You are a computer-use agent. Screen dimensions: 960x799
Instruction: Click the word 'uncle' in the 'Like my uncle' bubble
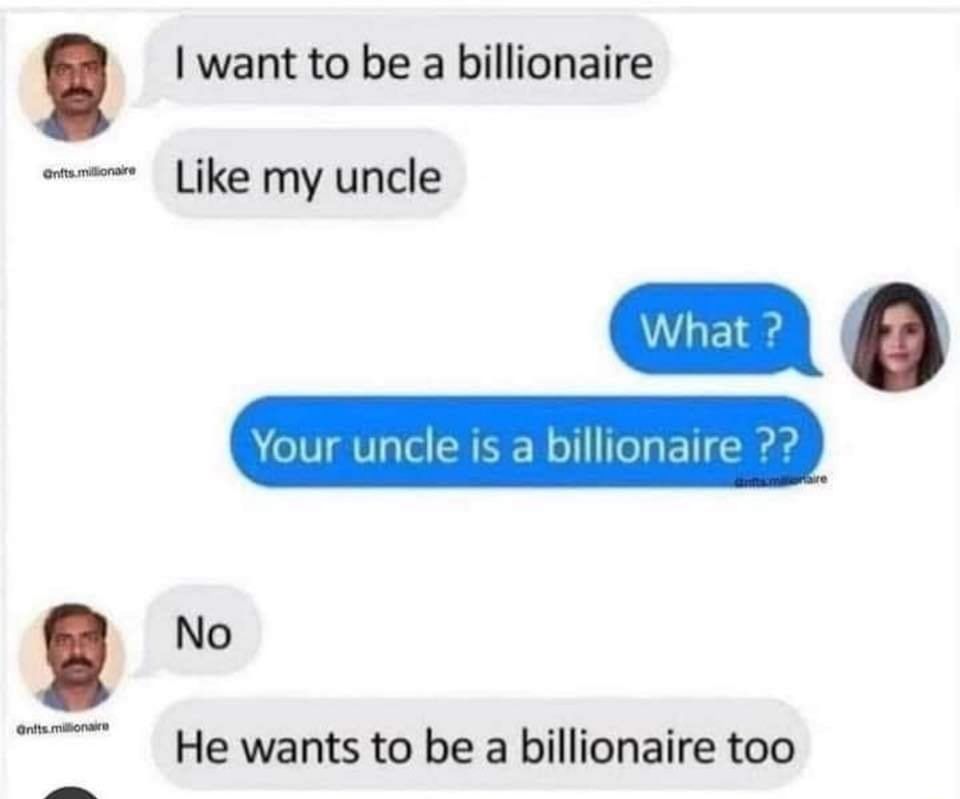pos(389,177)
